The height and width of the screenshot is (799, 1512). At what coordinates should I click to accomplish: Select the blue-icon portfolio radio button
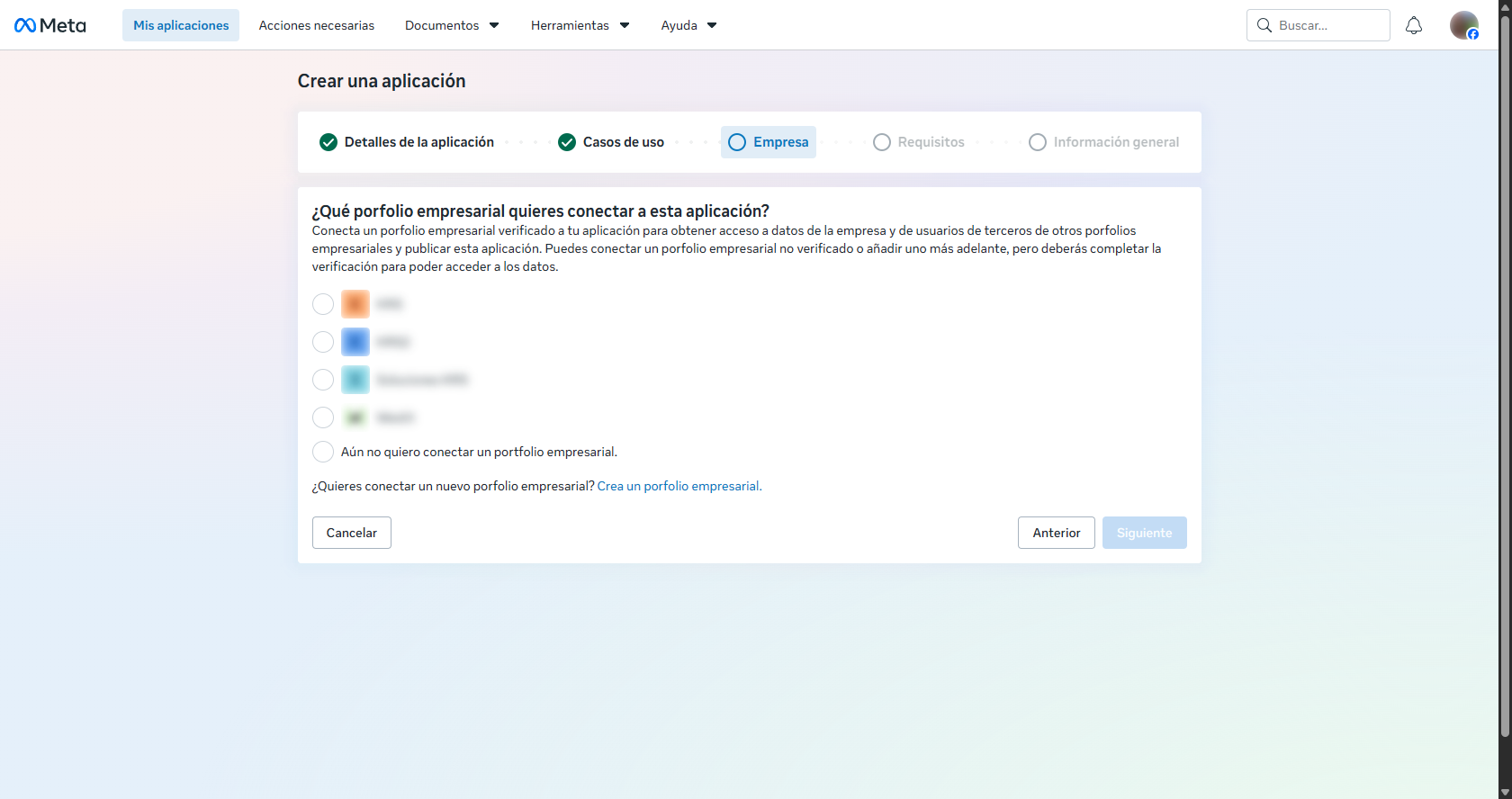click(x=323, y=342)
